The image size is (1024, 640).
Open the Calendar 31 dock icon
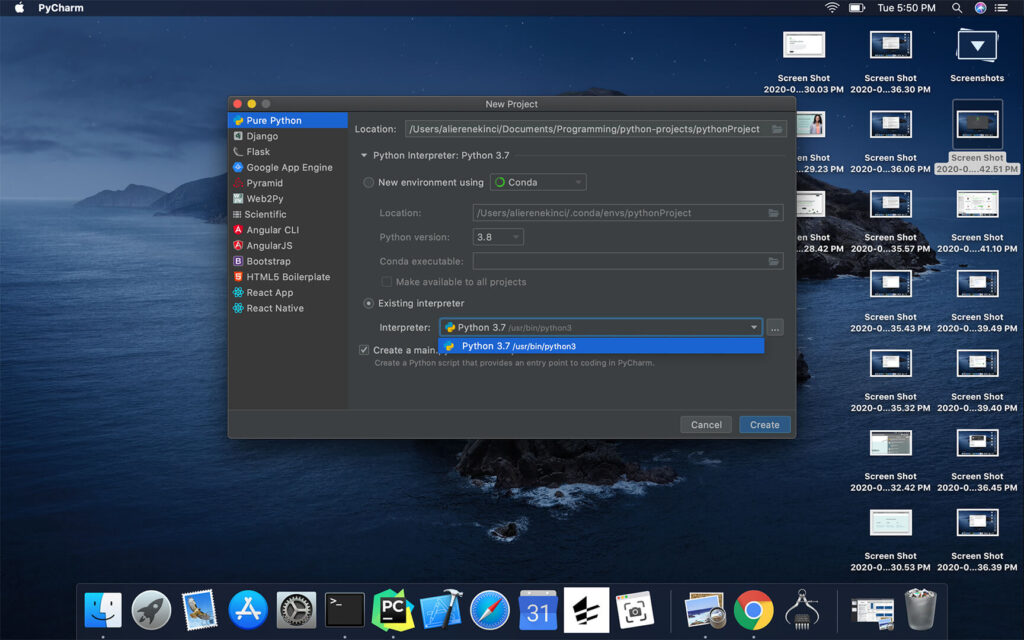[x=538, y=611]
